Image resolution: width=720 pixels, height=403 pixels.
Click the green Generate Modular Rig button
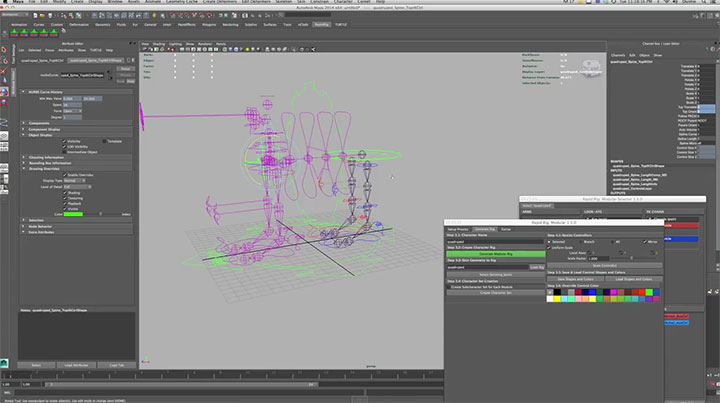(x=495, y=254)
